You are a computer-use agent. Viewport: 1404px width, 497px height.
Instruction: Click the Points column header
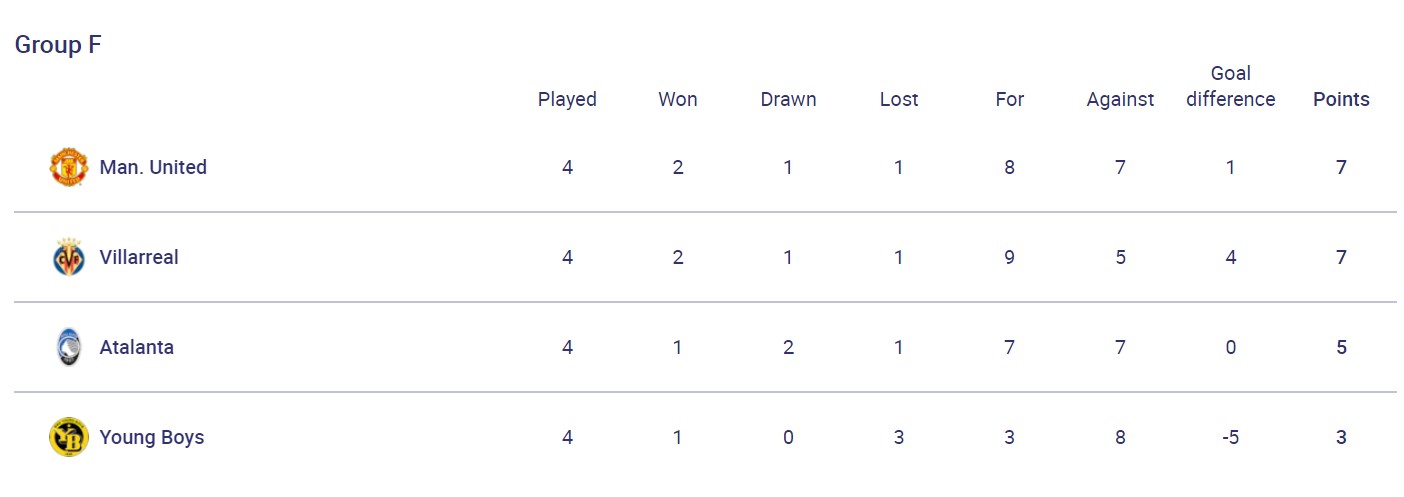(1341, 99)
